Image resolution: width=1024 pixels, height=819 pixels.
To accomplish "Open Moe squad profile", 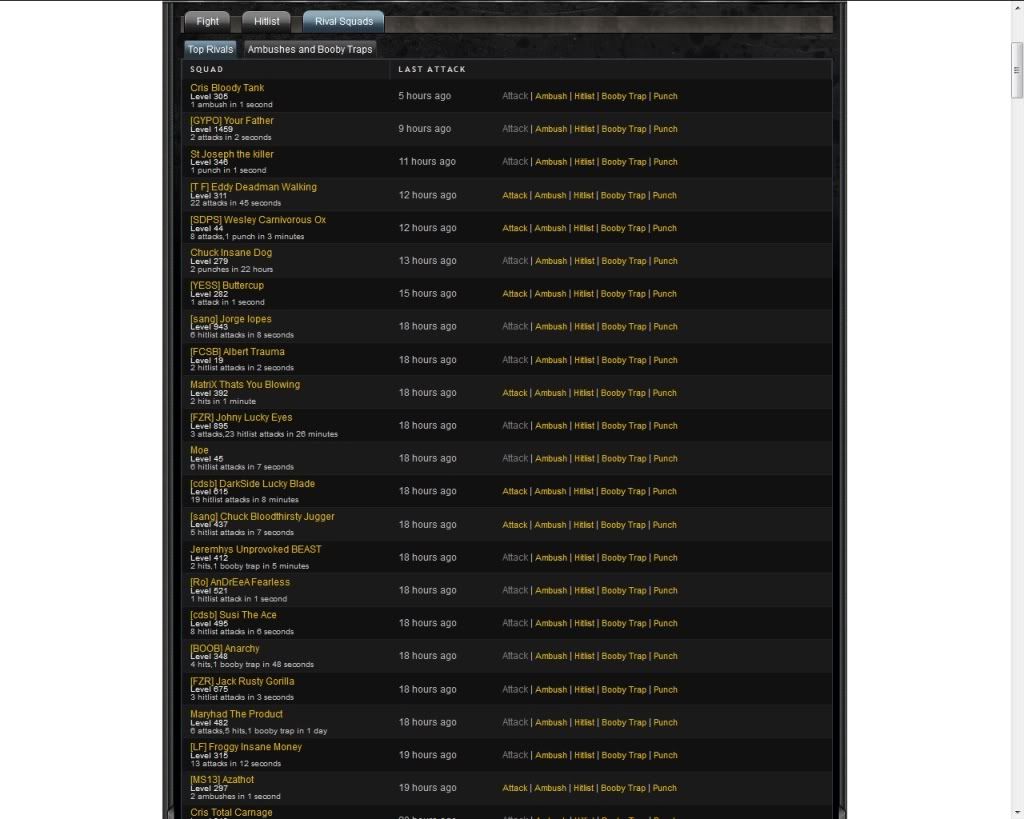I will [199, 449].
